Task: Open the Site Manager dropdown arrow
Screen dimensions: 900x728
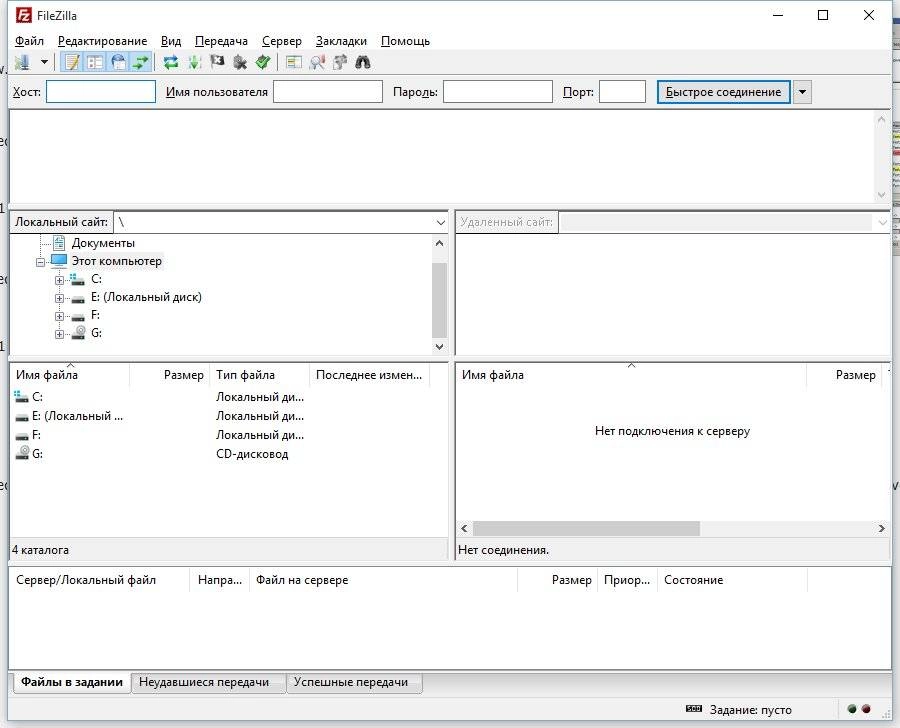Action: pos(44,62)
